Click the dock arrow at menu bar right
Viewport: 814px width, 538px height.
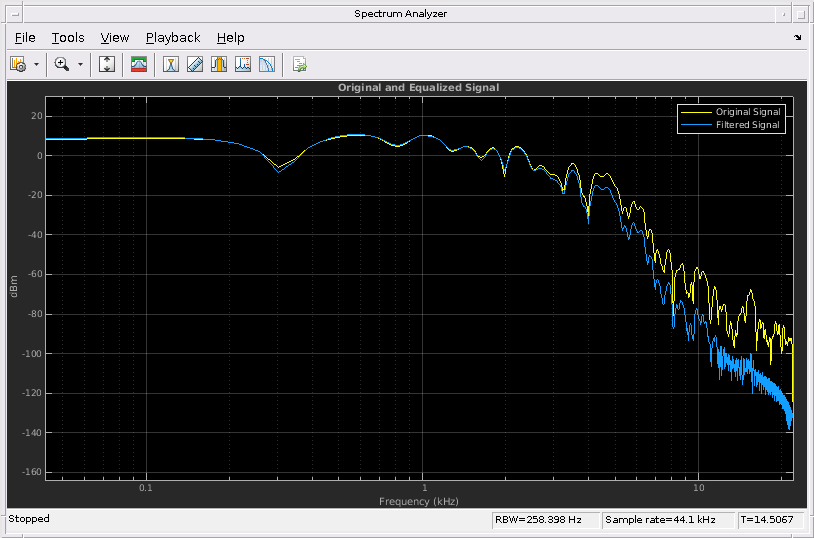click(x=797, y=37)
